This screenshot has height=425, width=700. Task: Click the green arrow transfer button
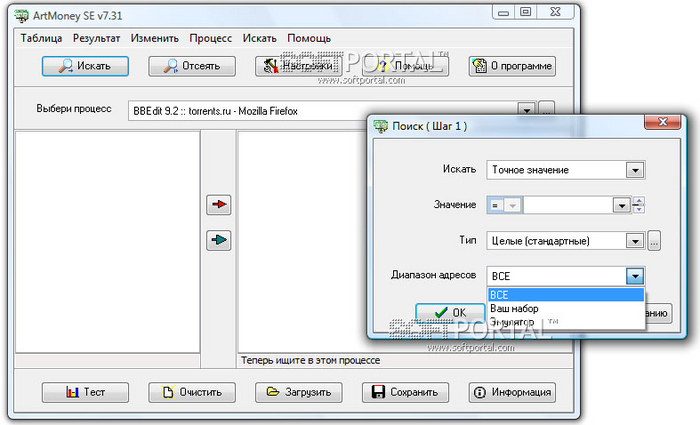point(218,239)
